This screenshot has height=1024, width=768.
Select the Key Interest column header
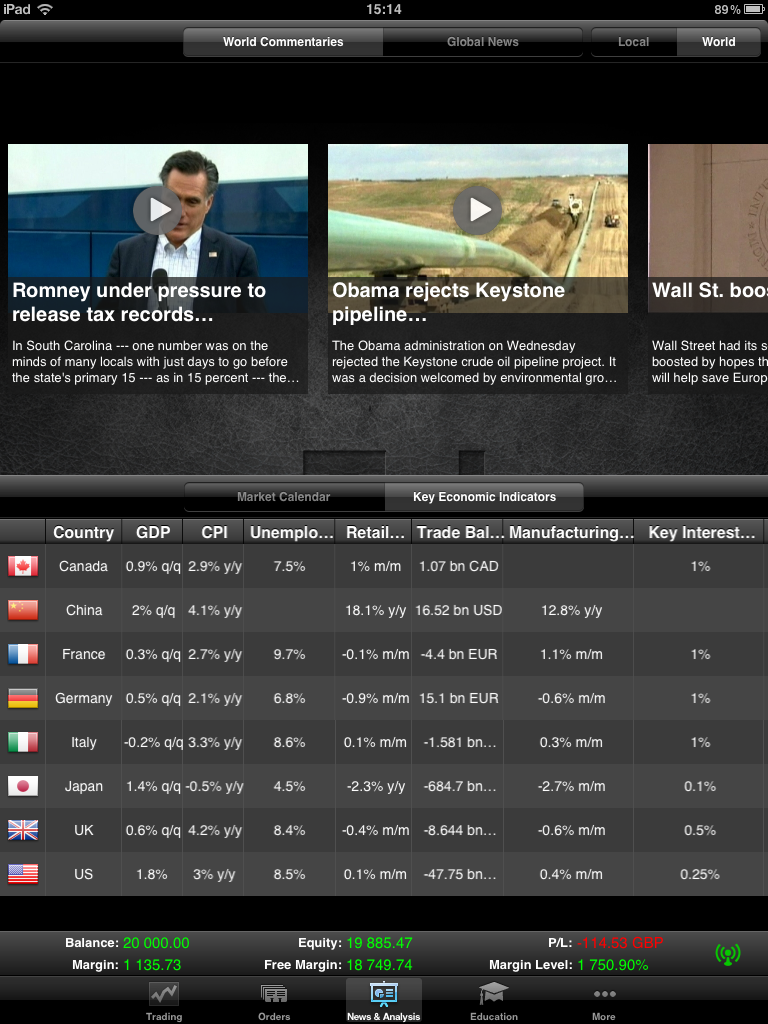(701, 532)
